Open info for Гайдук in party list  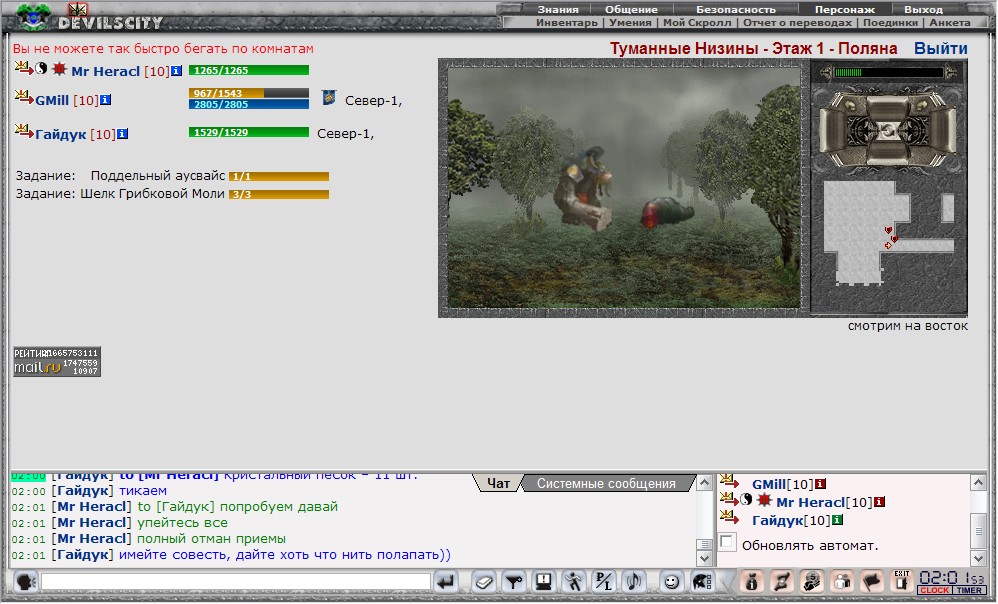tap(122, 134)
